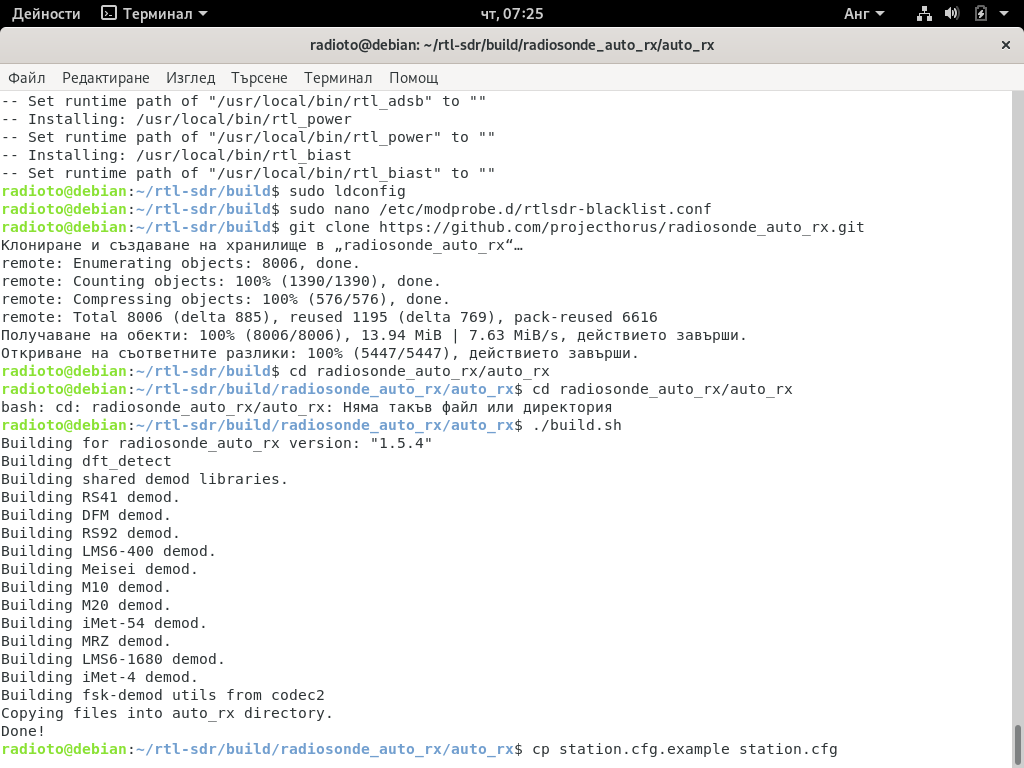Click 'Total 8006 (delta 885)' line

[x=329, y=317]
